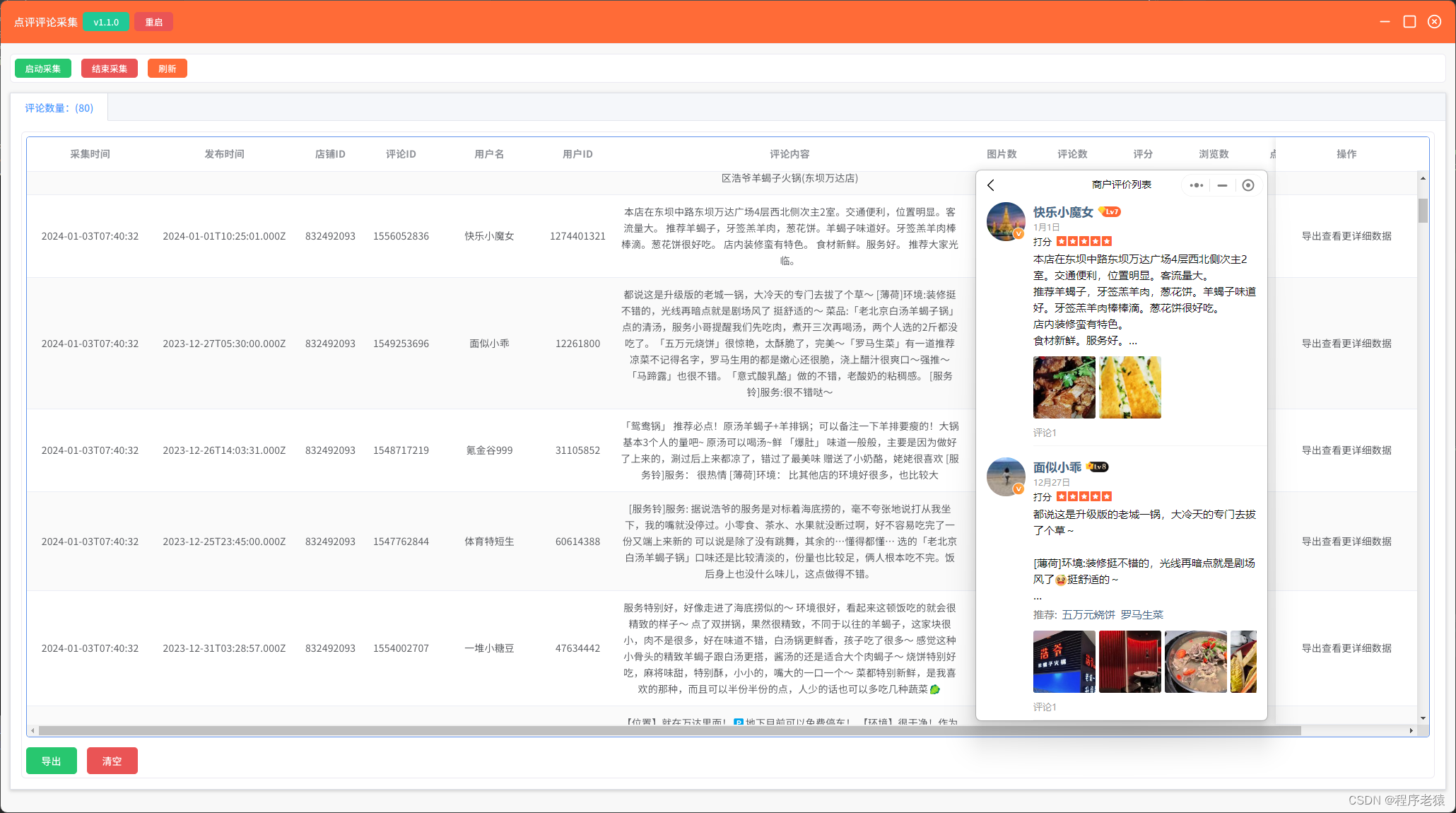Click 快乐小魔女's profile avatar
The image size is (1456, 813).
coord(1005,222)
